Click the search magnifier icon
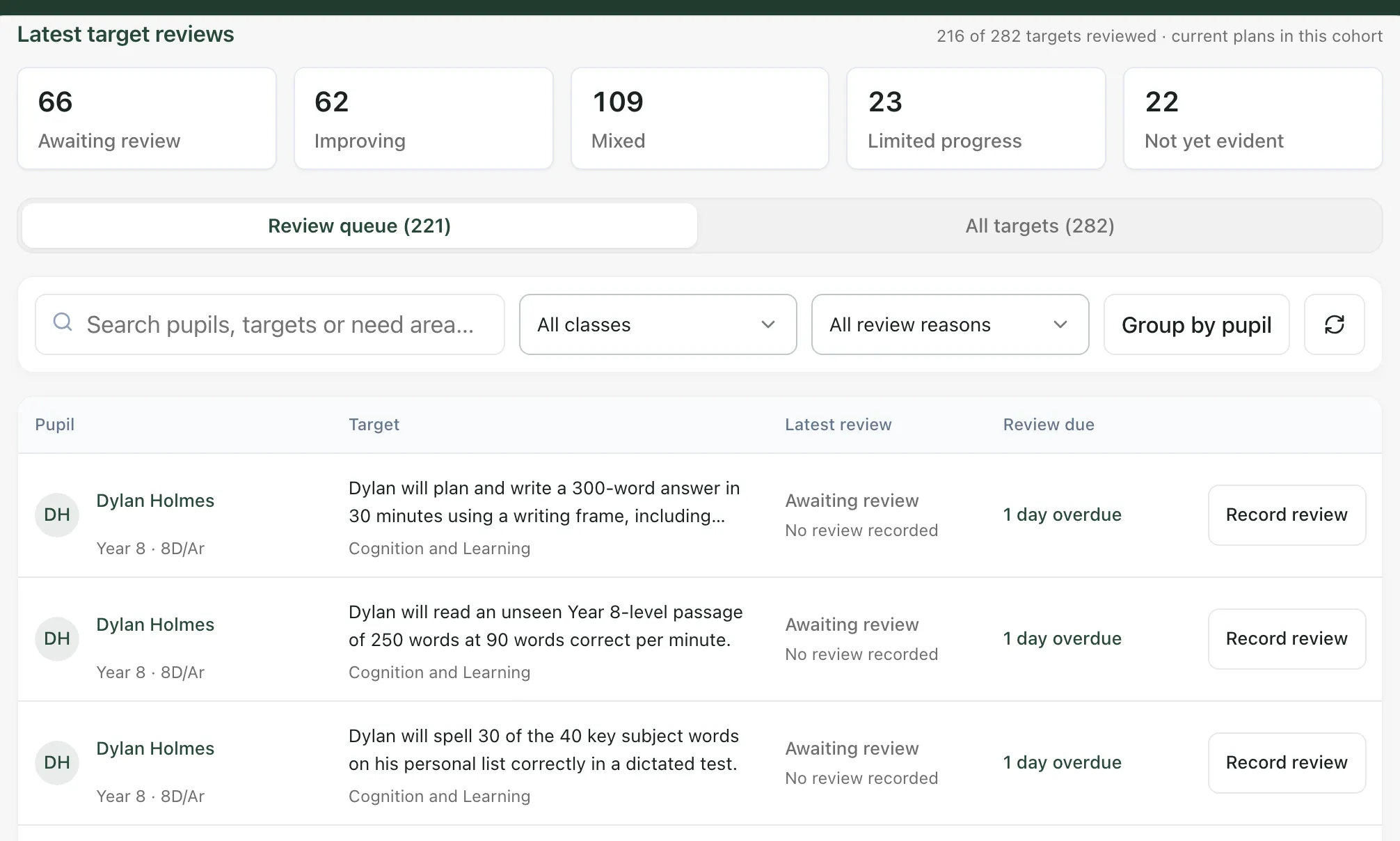 coord(63,322)
